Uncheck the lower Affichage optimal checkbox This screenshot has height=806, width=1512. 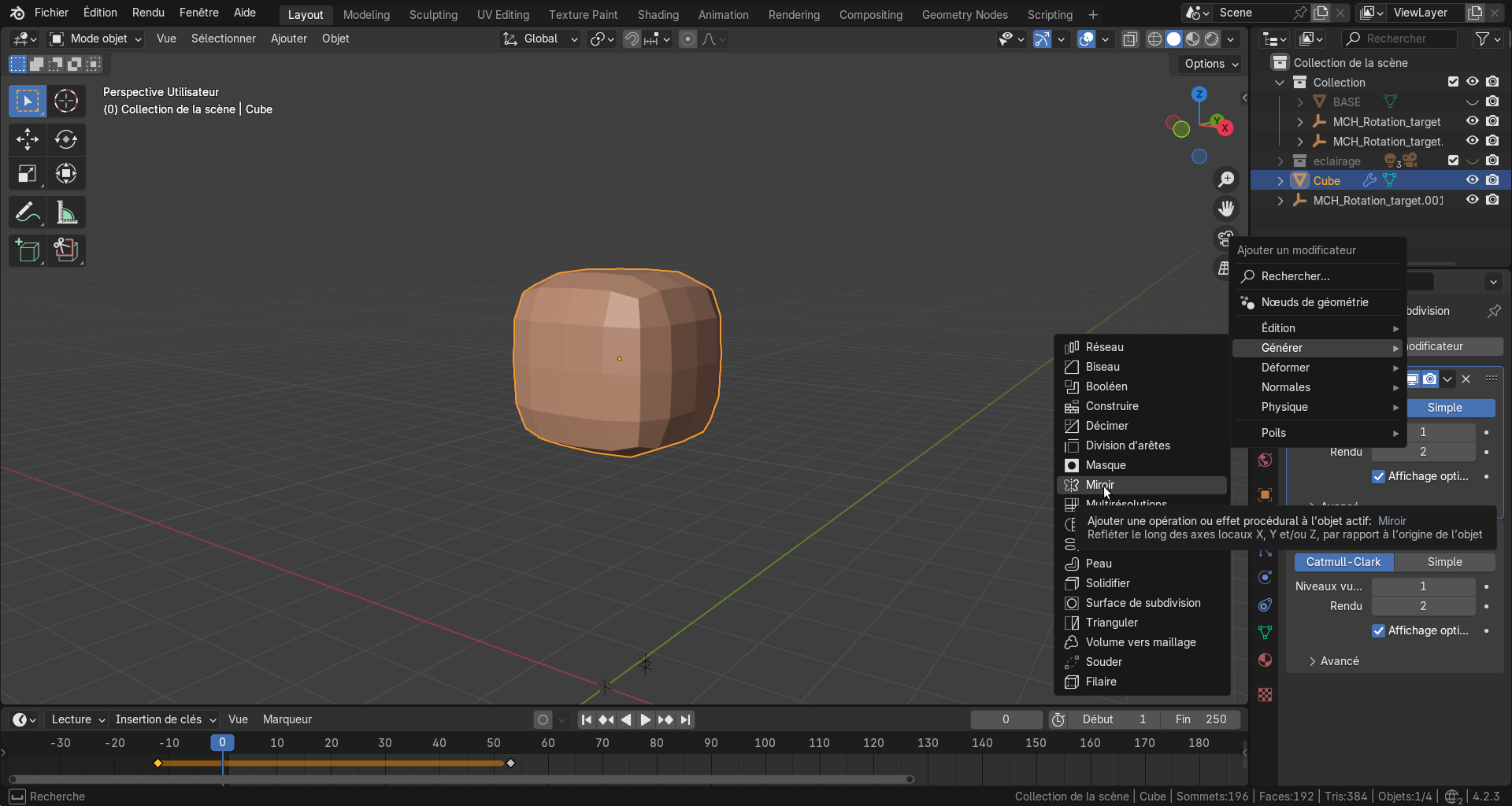pyautogui.click(x=1378, y=630)
